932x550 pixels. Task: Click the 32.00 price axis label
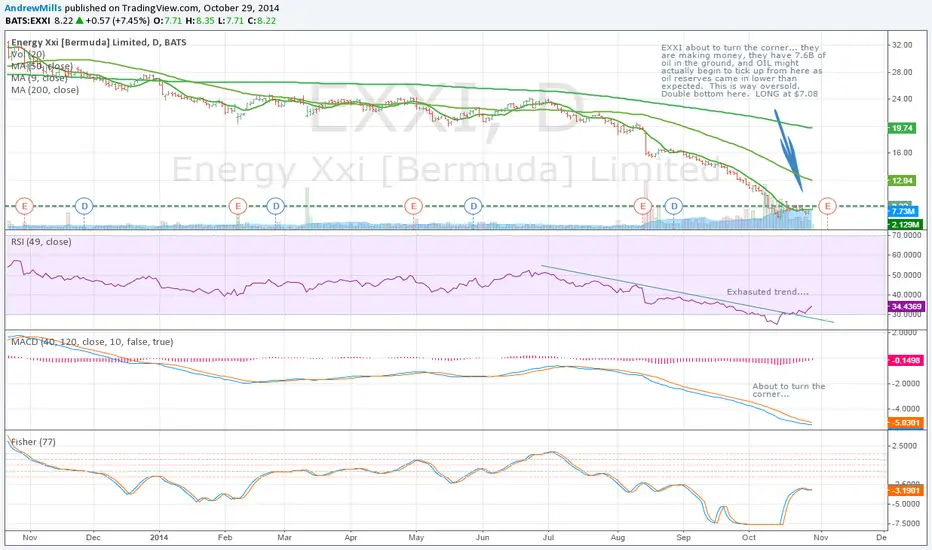coord(902,45)
